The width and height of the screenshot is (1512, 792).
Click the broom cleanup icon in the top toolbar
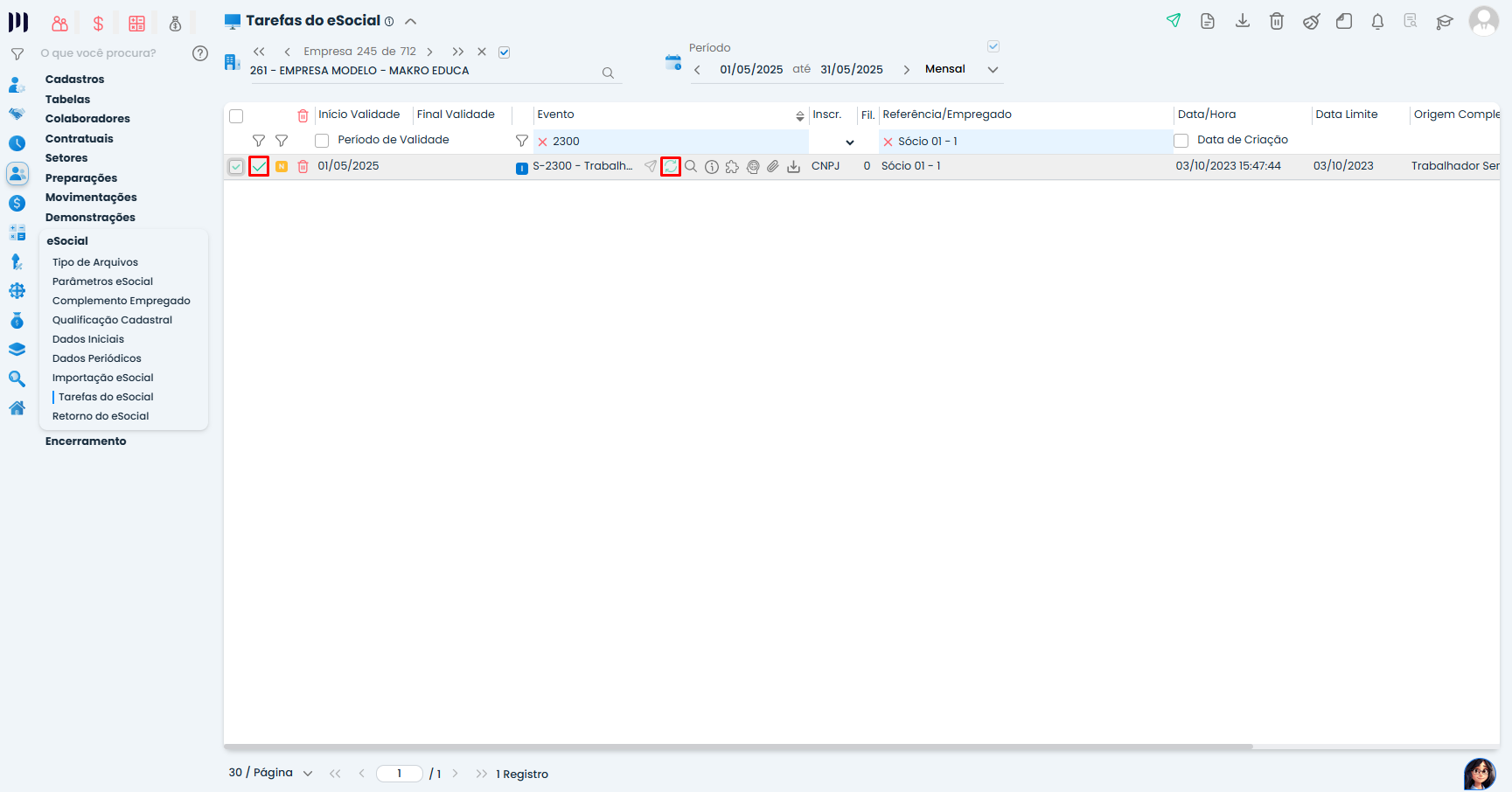(1311, 21)
